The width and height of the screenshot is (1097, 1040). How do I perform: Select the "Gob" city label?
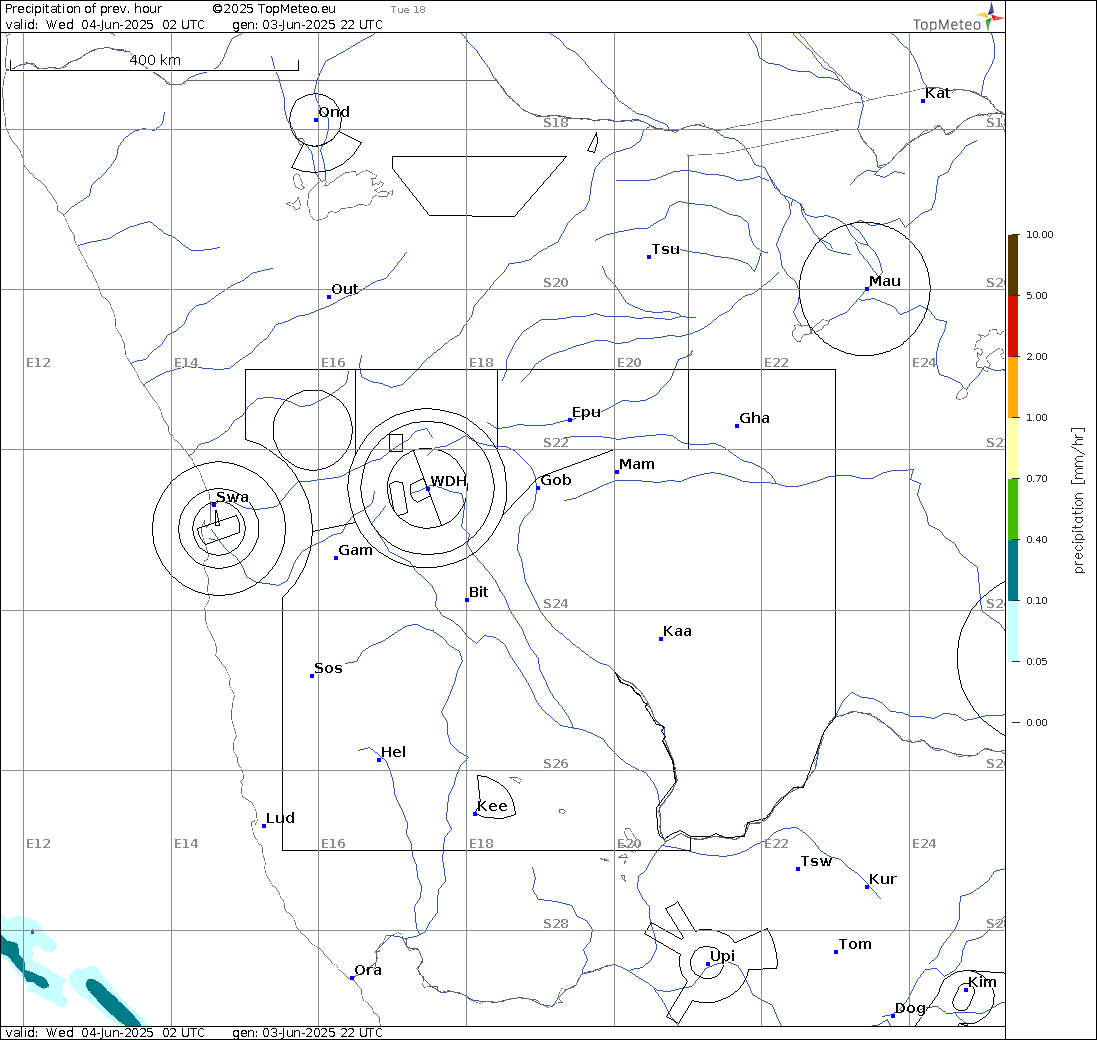point(555,480)
